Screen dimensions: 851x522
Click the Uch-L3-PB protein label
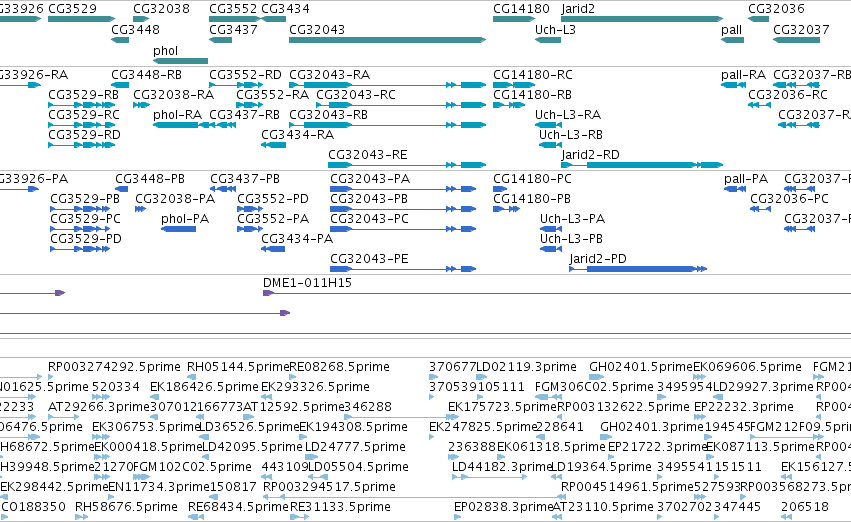click(571, 239)
